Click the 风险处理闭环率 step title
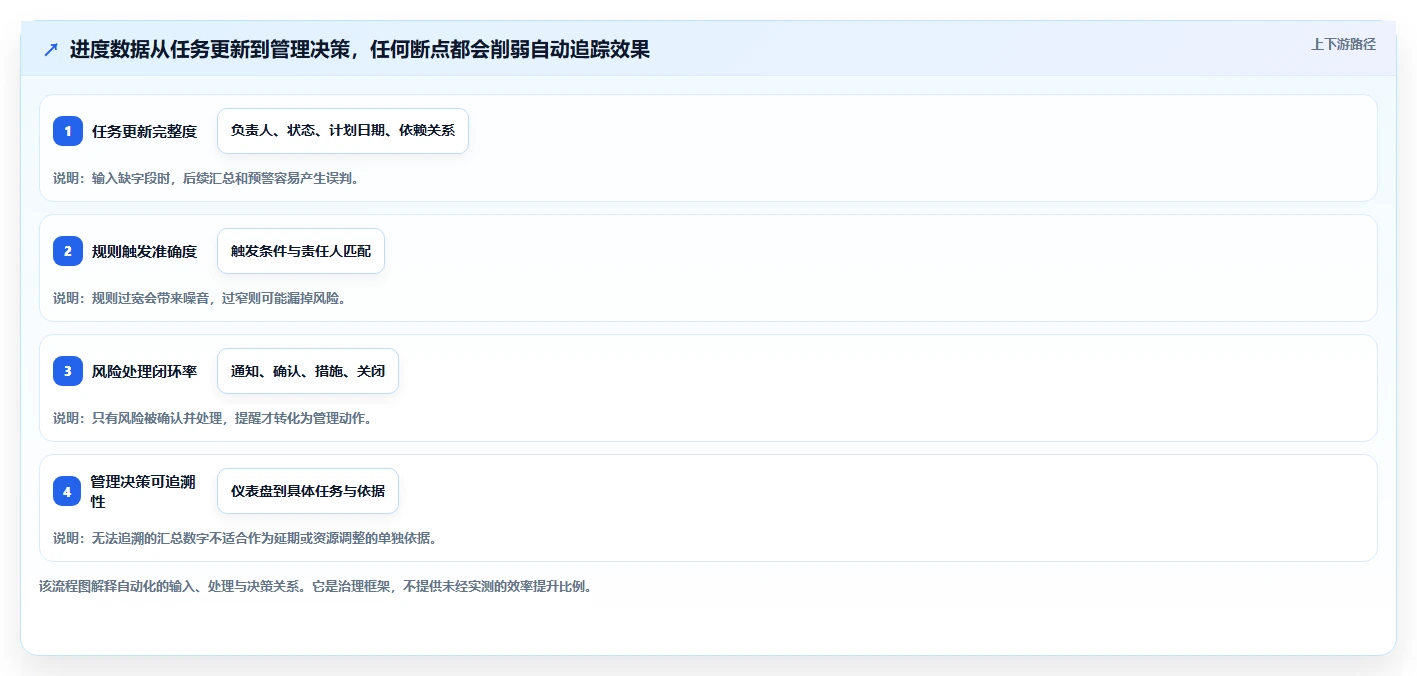The image size is (1417, 676). coord(144,371)
